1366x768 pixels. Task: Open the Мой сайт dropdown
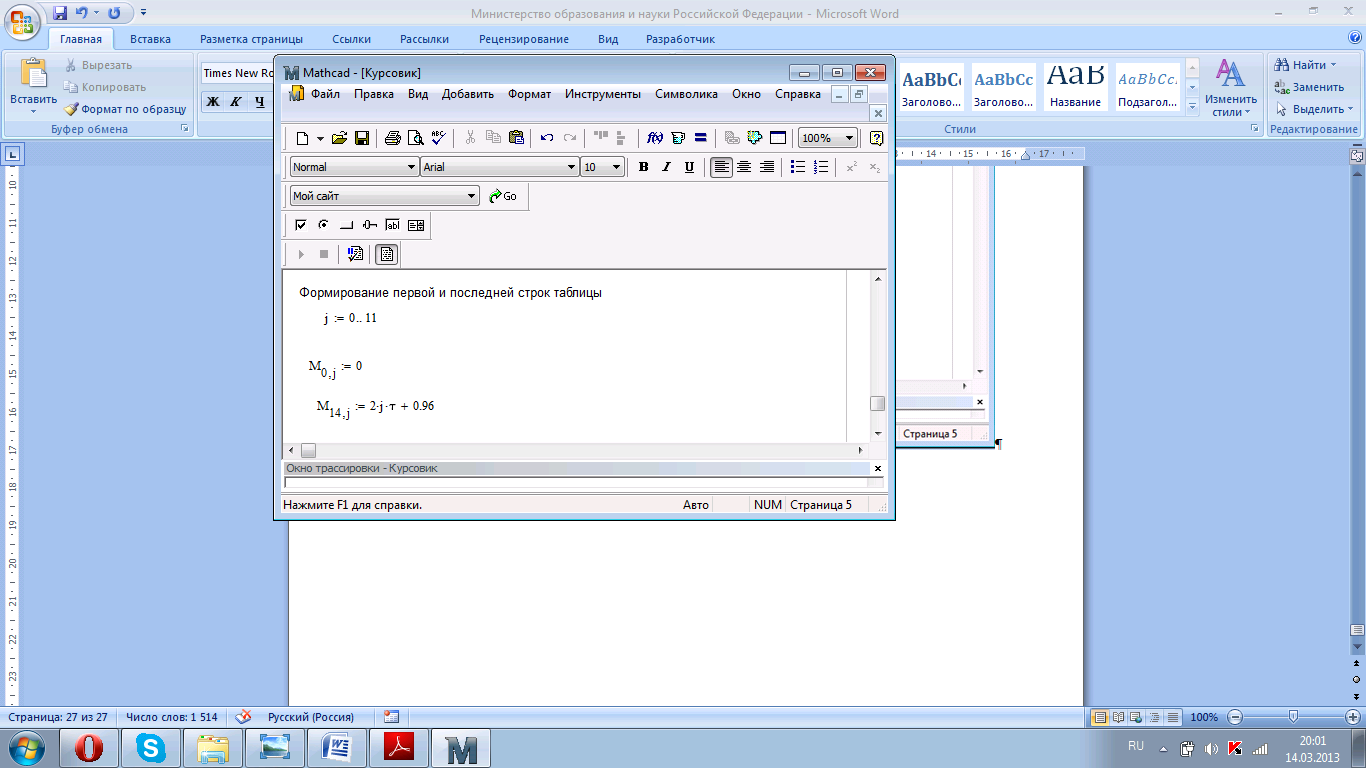[x=472, y=196]
